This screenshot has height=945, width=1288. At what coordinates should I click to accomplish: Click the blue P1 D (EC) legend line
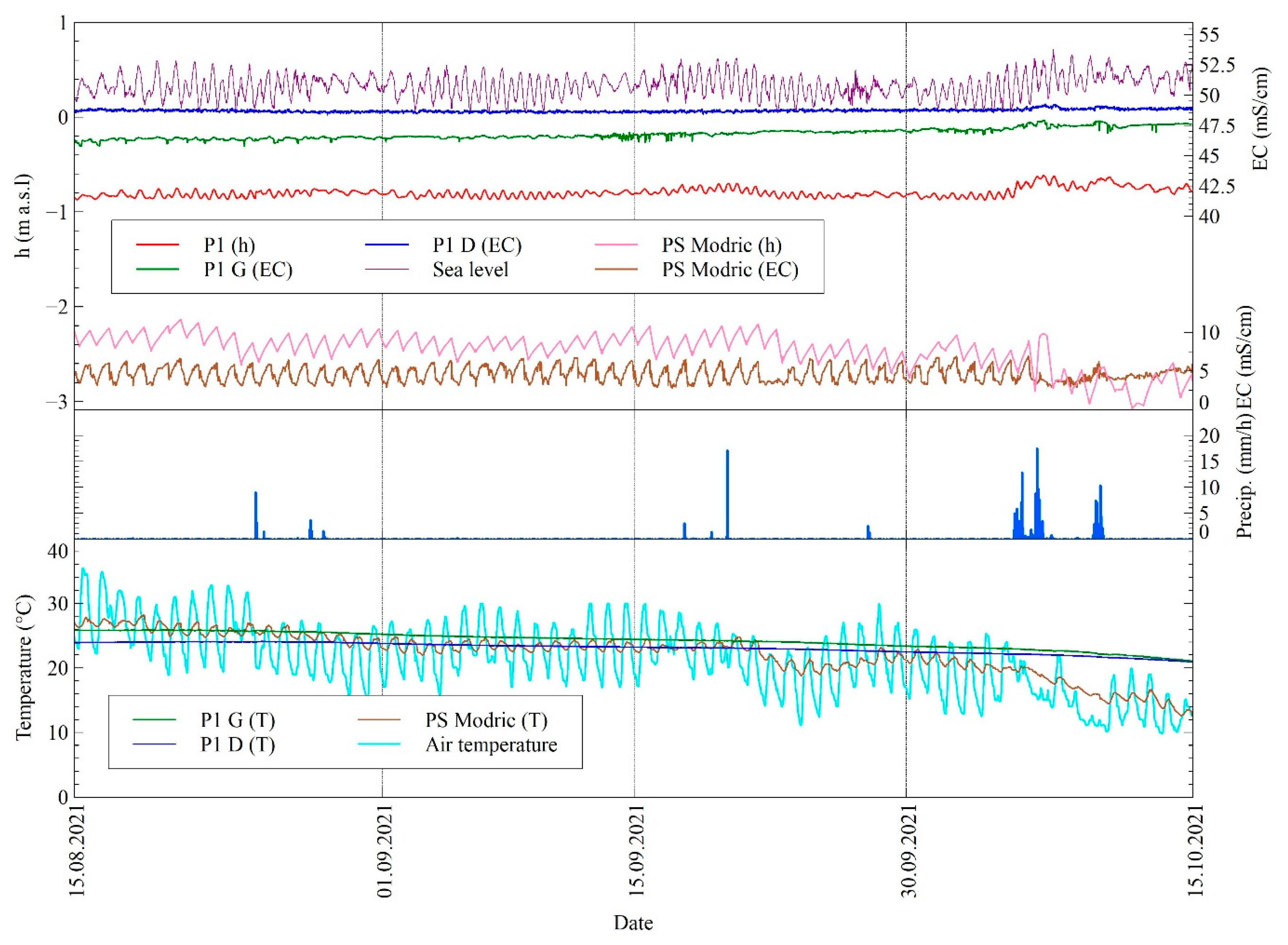click(387, 245)
